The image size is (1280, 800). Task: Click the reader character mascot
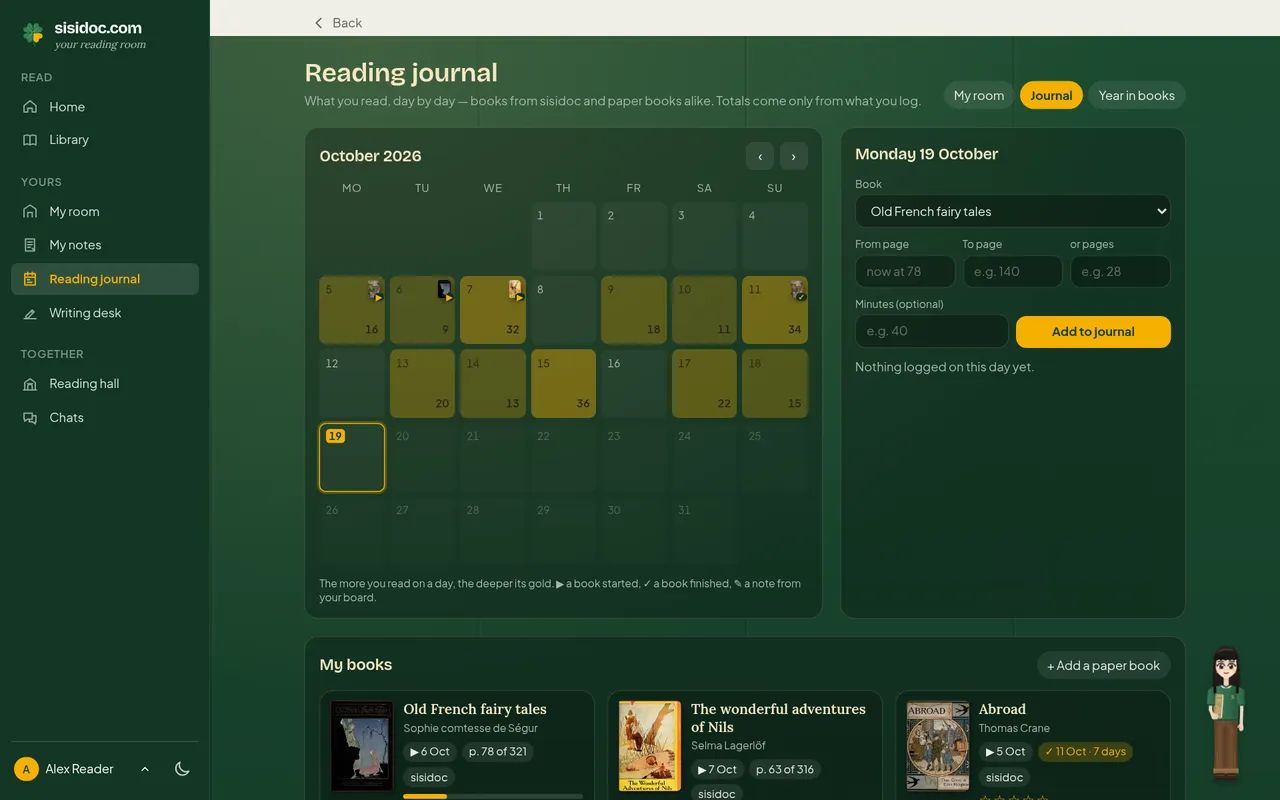(x=1226, y=713)
